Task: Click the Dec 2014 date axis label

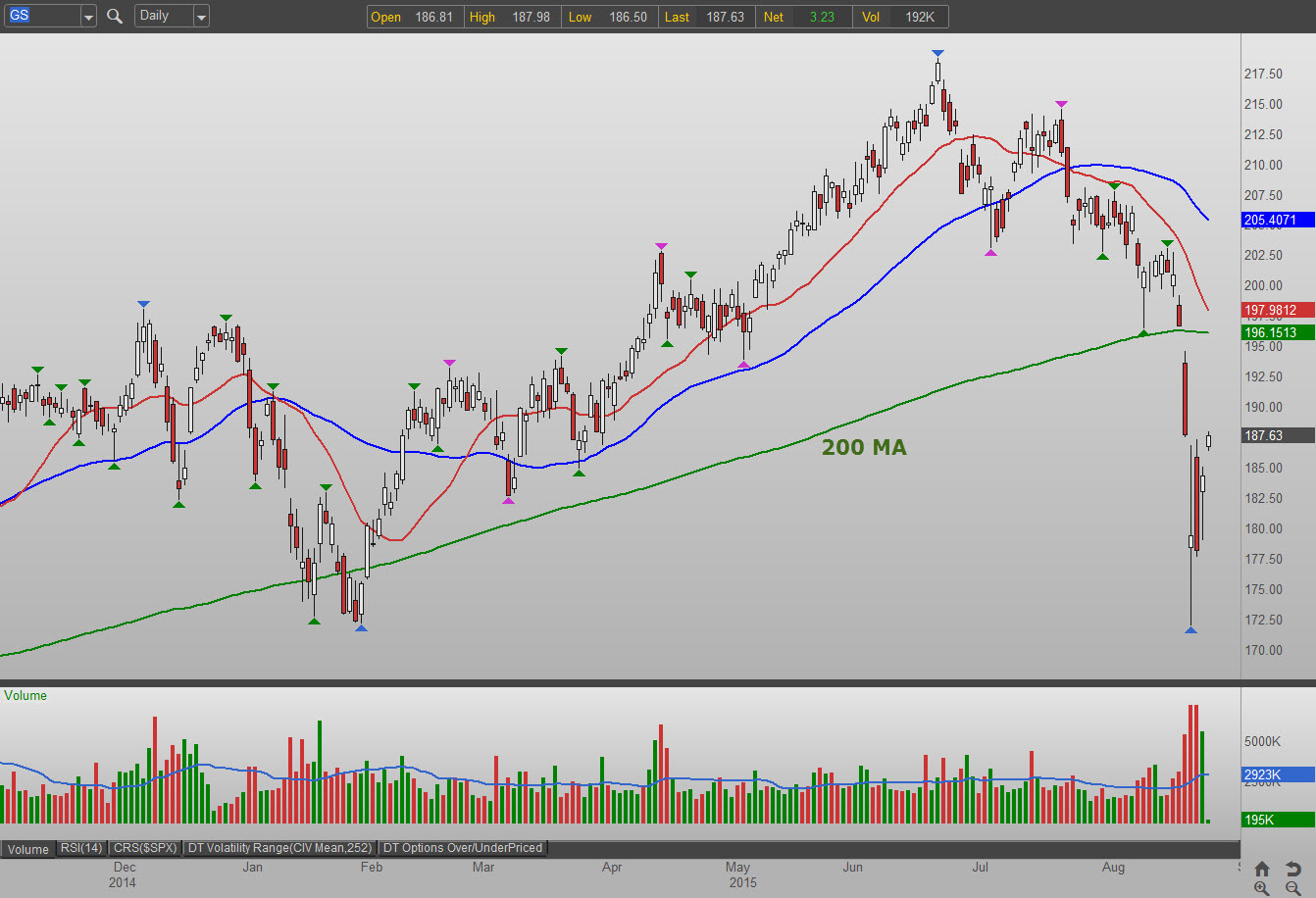Action: coord(124,874)
